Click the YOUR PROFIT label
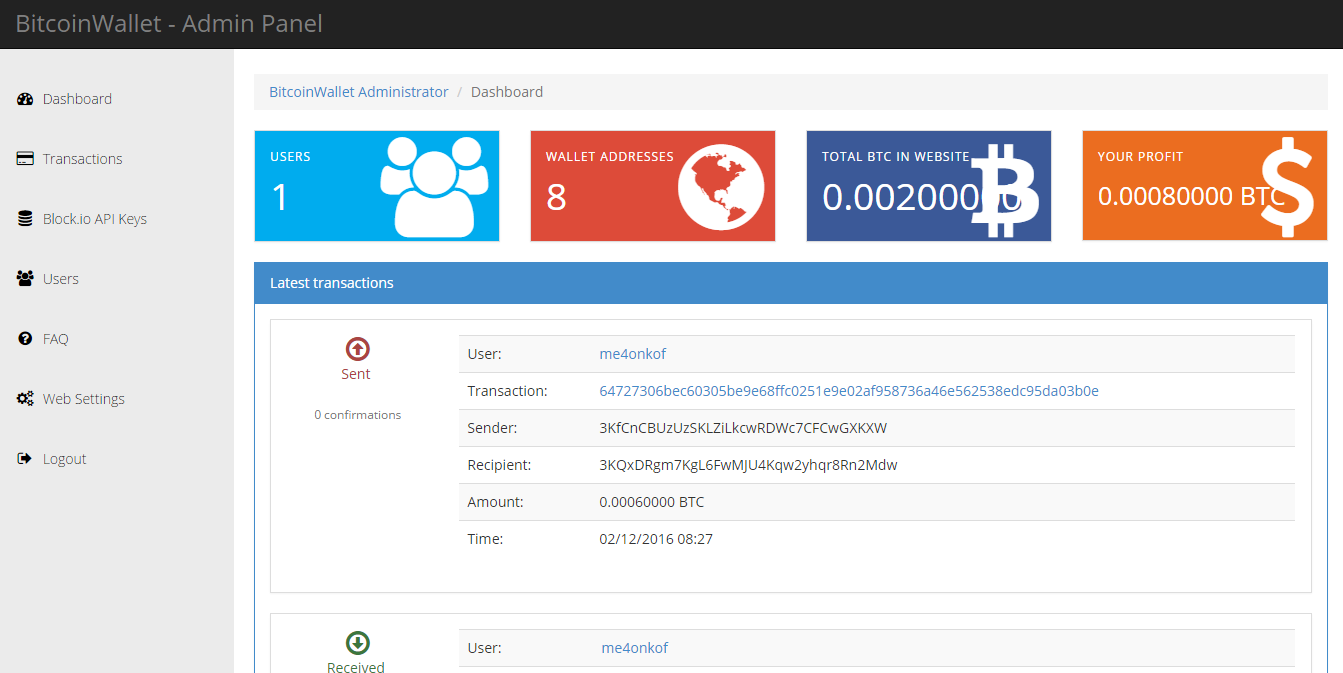1343x673 pixels. [x=1140, y=157]
